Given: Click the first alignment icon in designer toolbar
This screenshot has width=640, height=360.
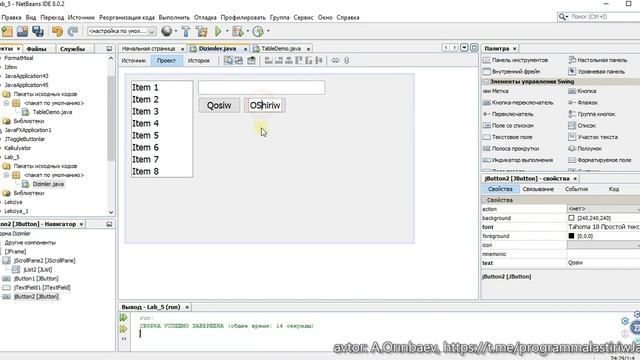Looking at the screenshot, I should tap(269, 60).
